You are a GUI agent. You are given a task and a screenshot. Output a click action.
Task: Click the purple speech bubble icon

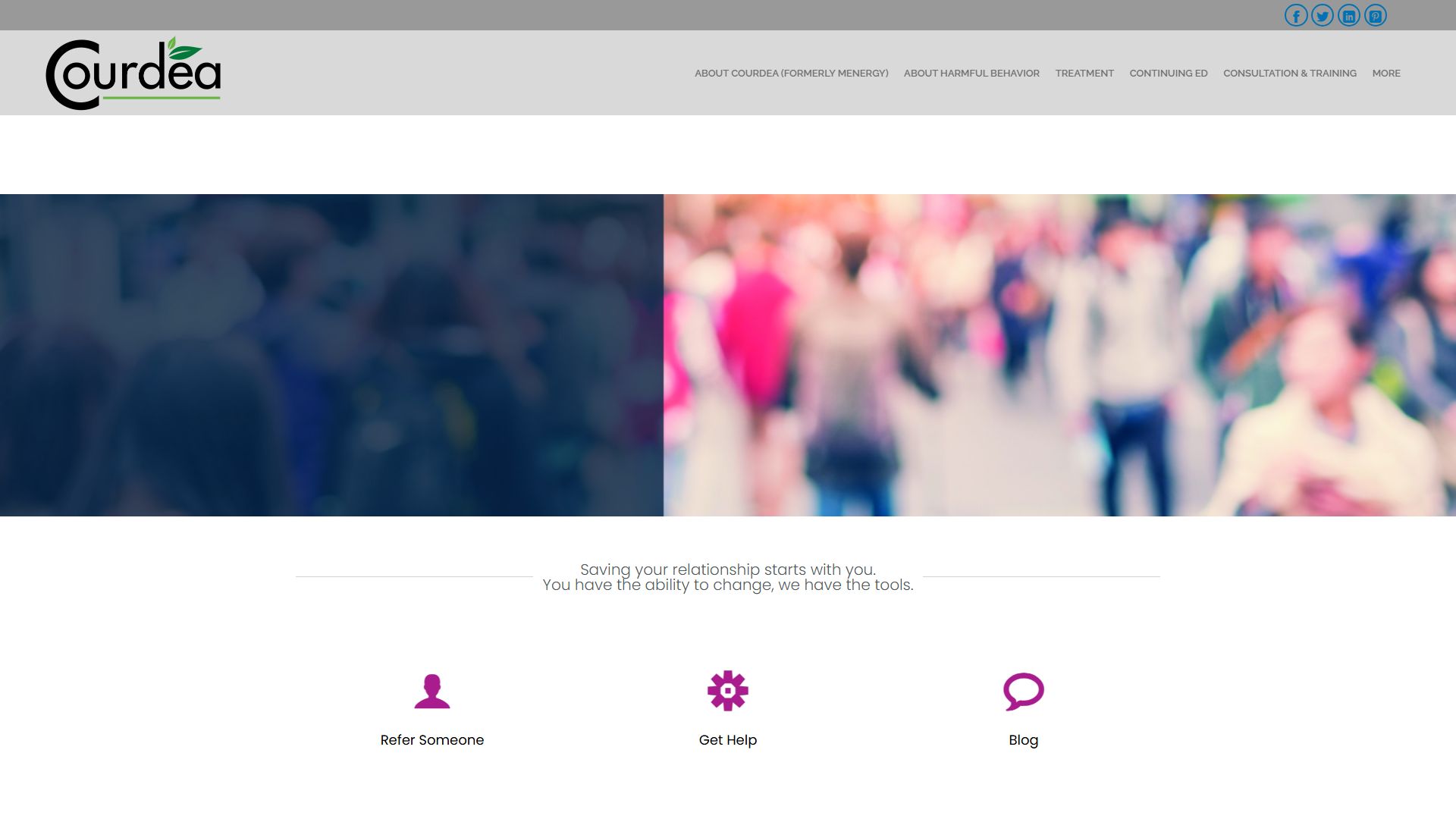(x=1024, y=691)
